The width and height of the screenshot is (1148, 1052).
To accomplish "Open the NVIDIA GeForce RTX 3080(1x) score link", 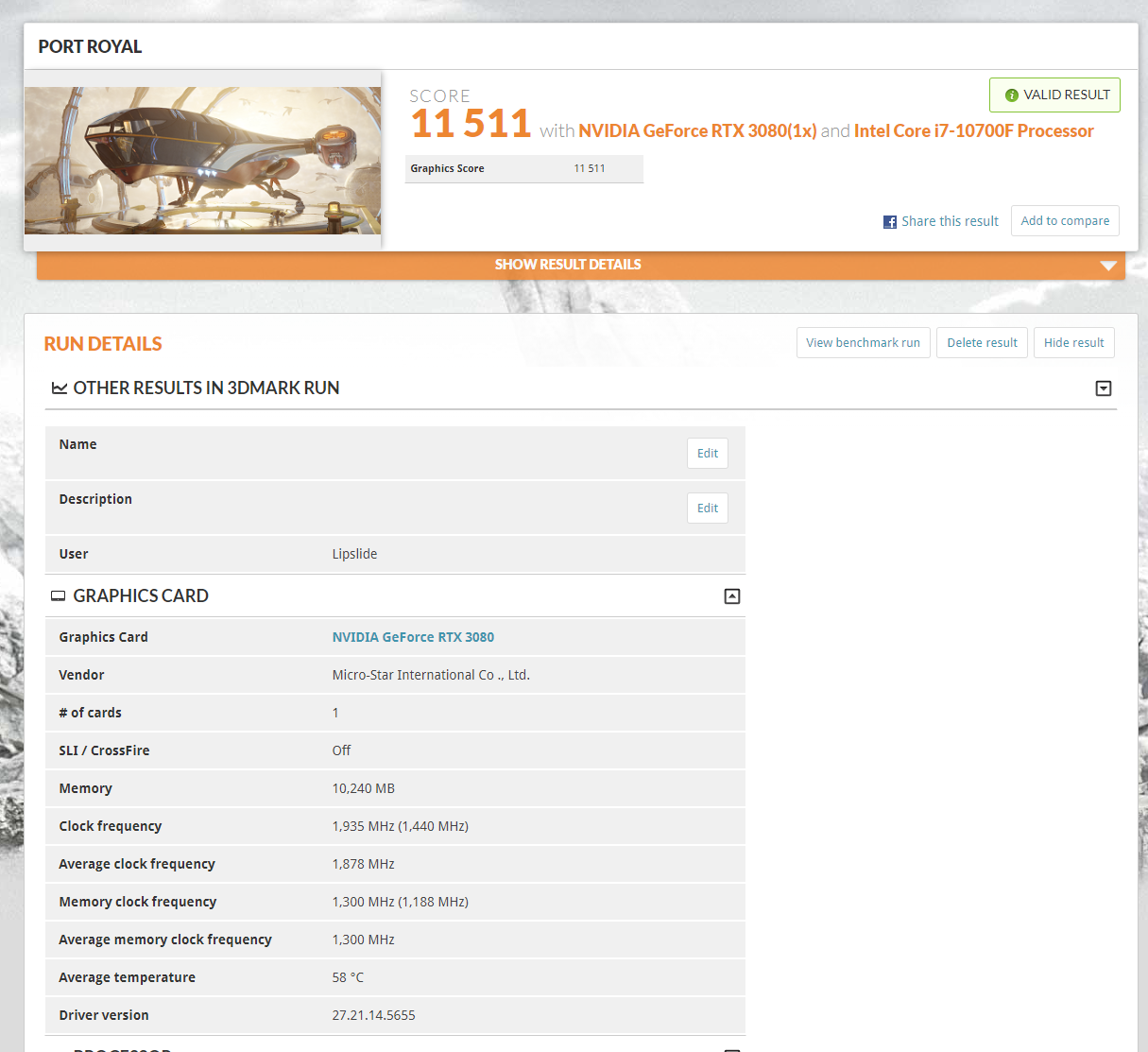I will [x=697, y=131].
